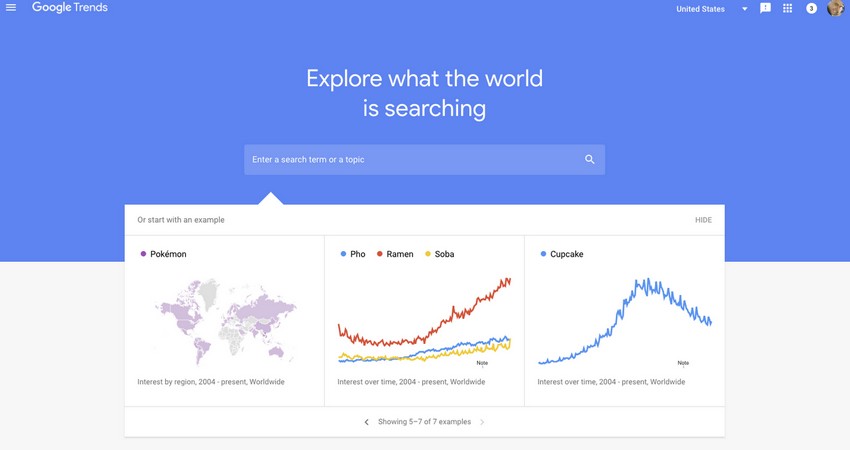Go to next examples with right chevron
The image size is (850, 450).
(x=482, y=422)
